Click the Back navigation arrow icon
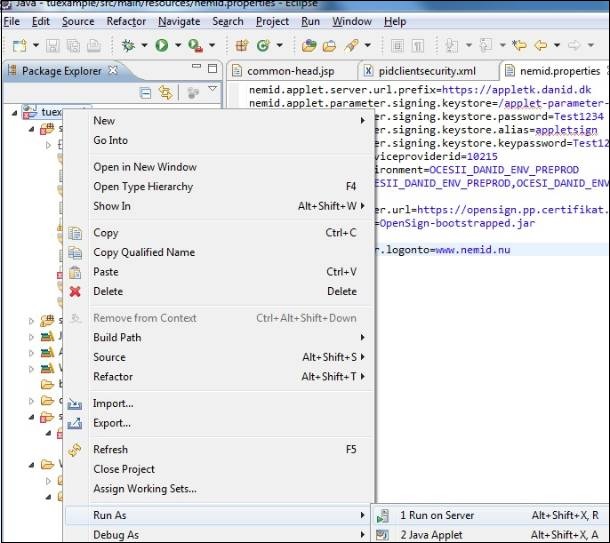The width and height of the screenshot is (610, 543). [x=541, y=46]
